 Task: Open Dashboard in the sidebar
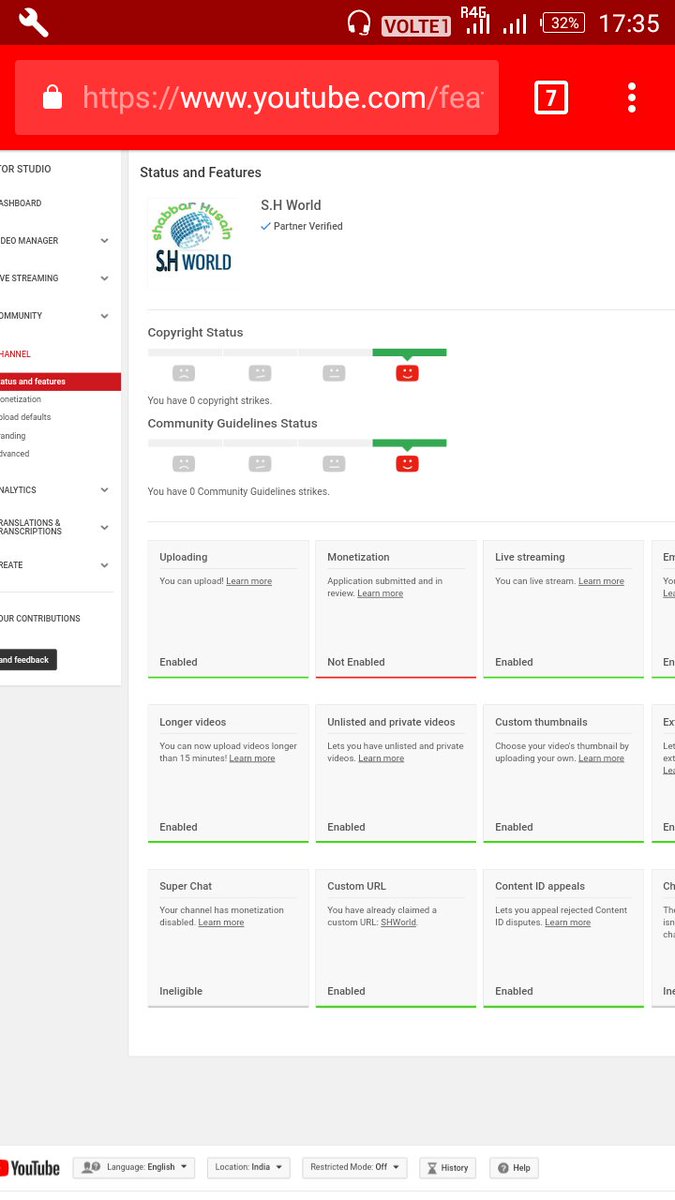(21, 203)
